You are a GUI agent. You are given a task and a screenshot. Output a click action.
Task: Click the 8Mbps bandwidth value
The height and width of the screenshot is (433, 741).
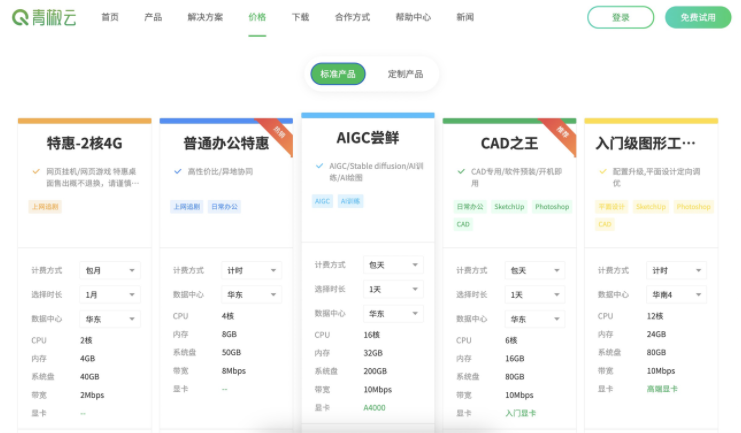click(234, 371)
